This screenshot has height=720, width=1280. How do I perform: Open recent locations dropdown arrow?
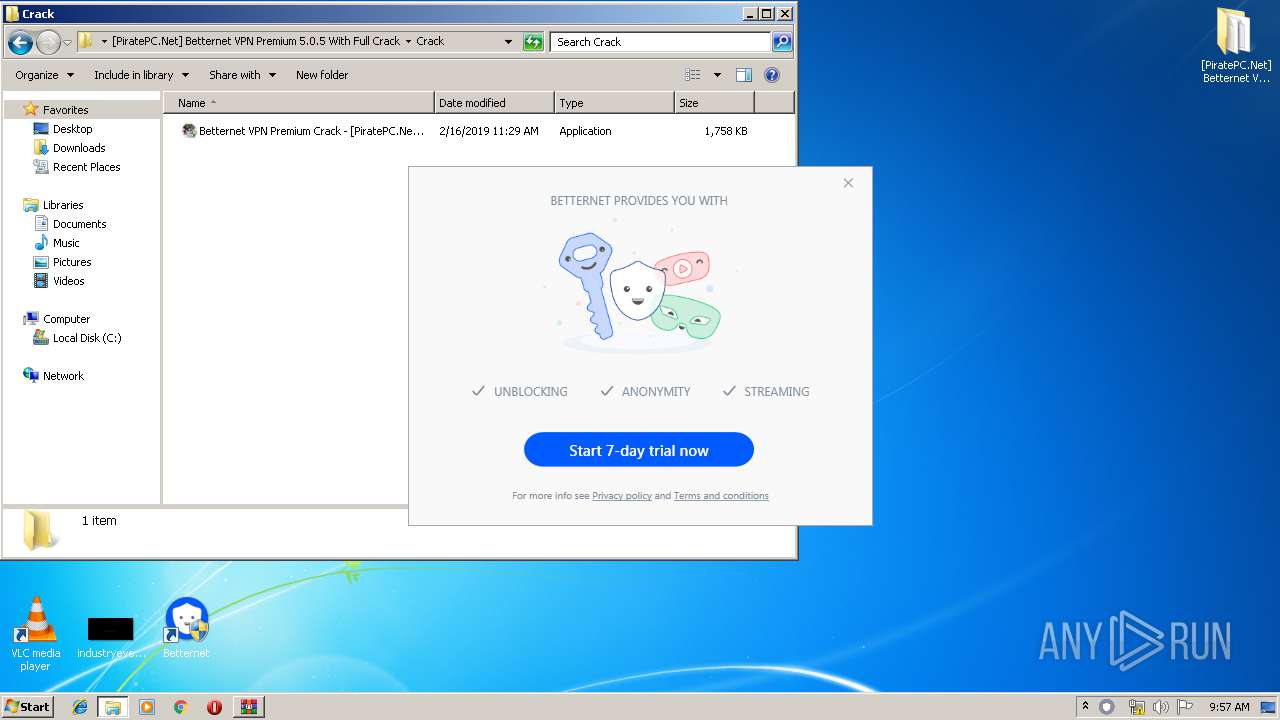coord(67,42)
